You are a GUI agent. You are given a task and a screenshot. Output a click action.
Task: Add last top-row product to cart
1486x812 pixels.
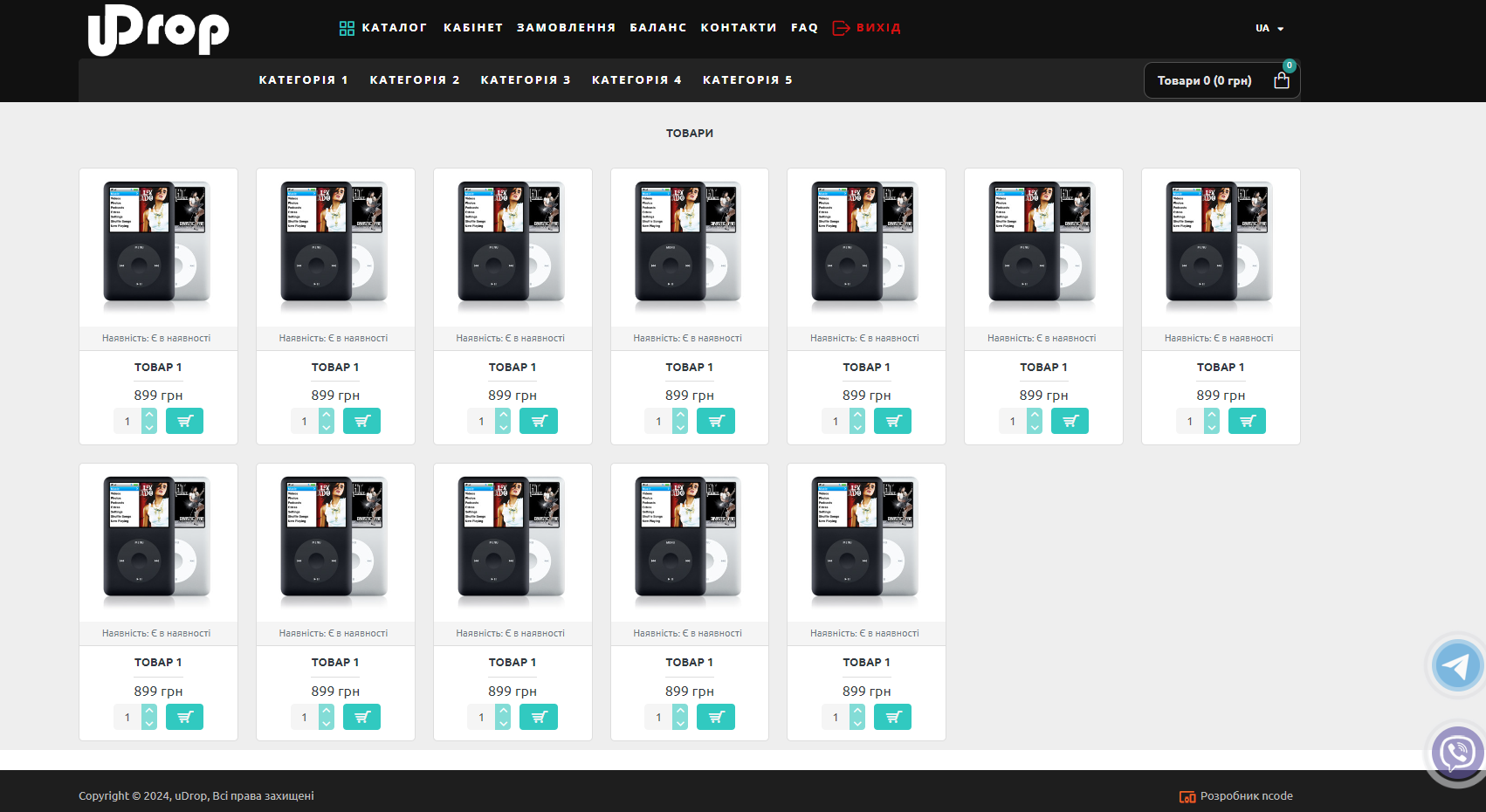[1246, 421]
